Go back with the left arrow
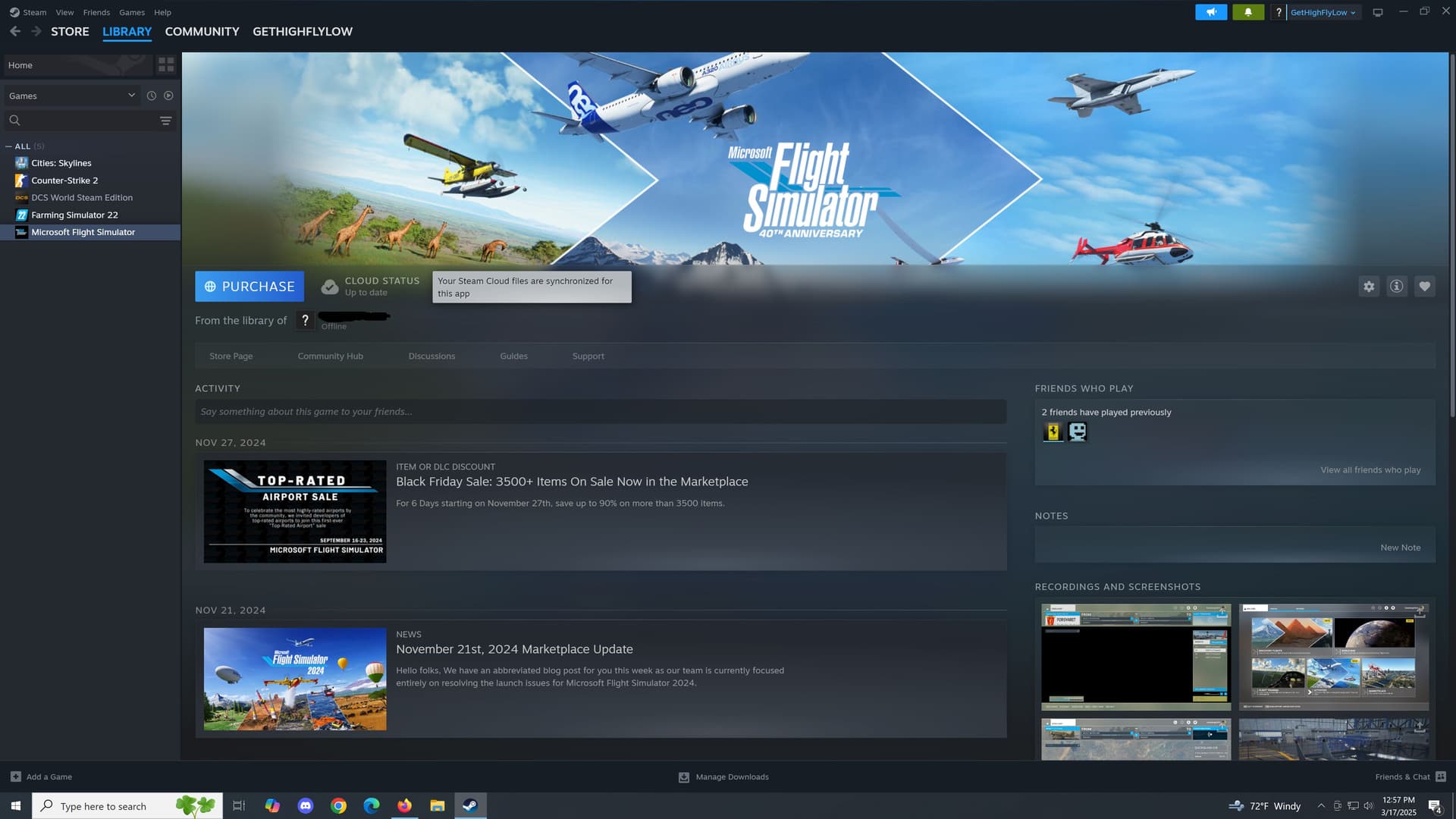Viewport: 1456px width, 819px height. (15, 31)
